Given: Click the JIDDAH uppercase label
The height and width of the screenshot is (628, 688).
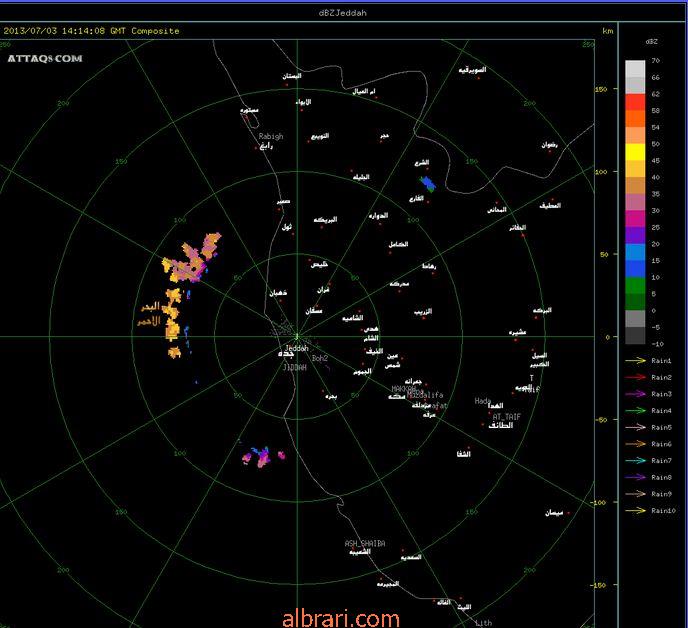Looking at the screenshot, I should click(294, 367).
